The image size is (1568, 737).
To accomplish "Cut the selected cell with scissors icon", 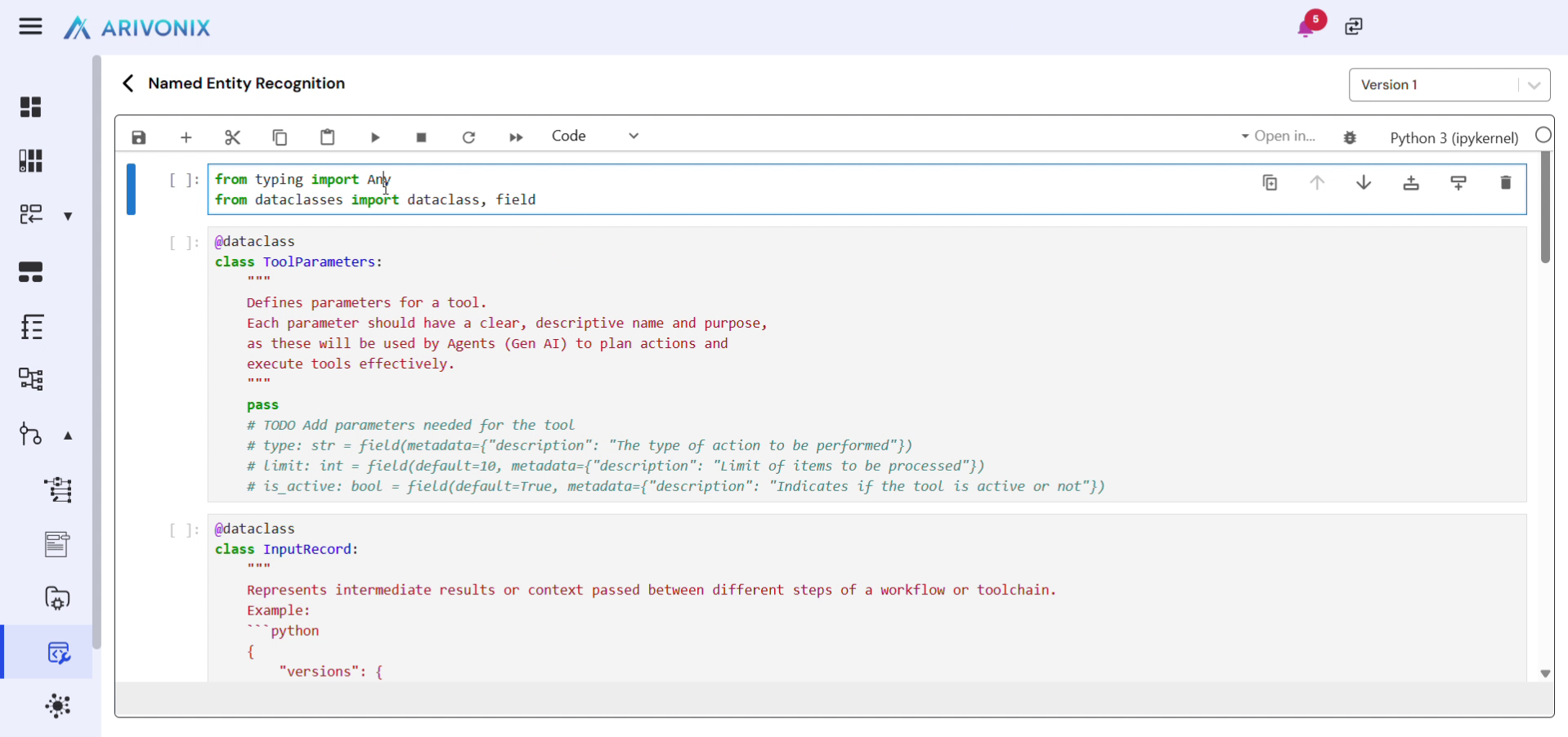I will (x=233, y=137).
